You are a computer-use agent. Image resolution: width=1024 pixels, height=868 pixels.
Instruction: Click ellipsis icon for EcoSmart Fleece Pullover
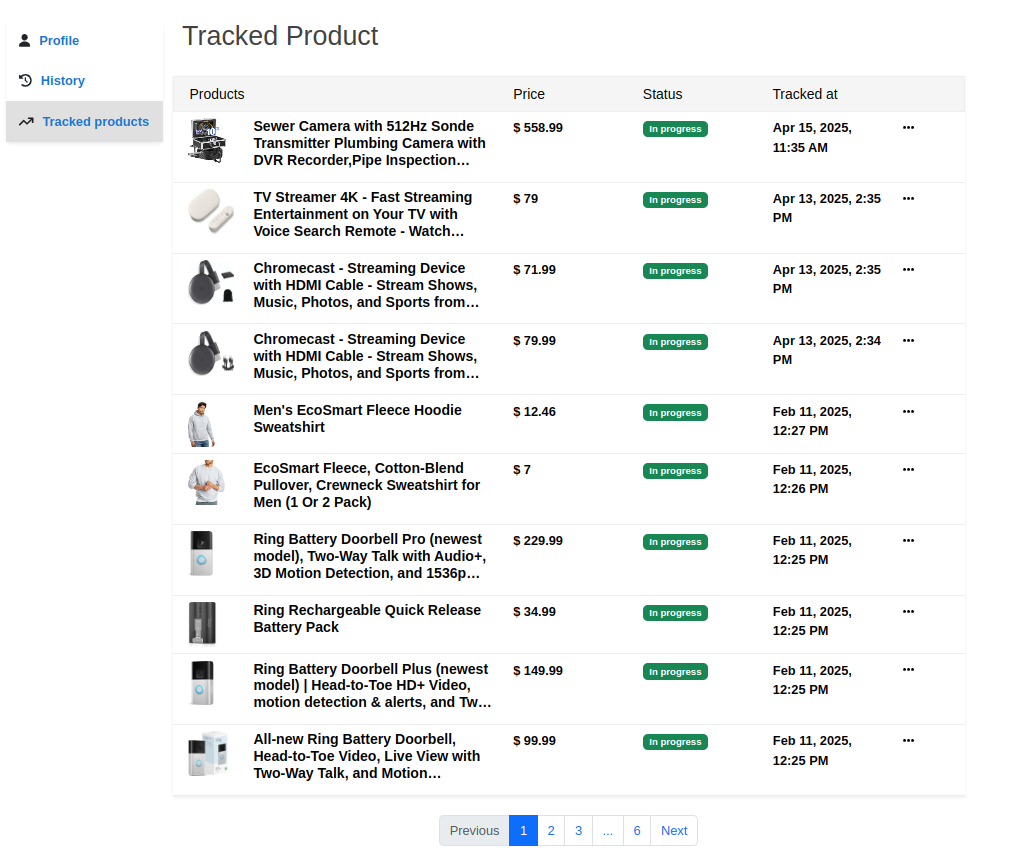pos(908,469)
